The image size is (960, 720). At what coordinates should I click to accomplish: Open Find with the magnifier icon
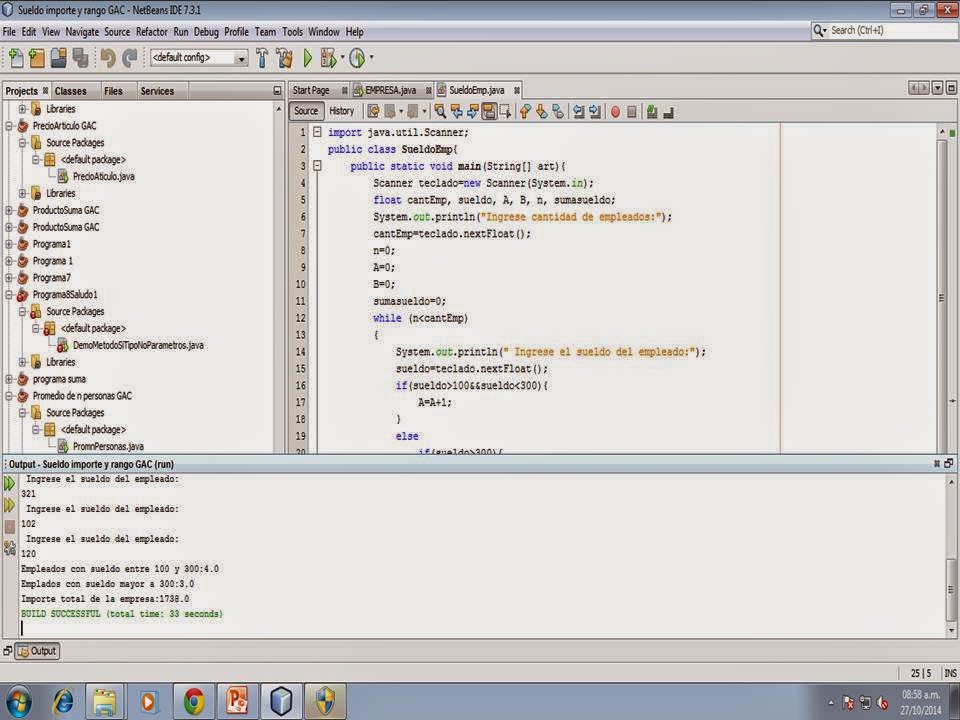point(440,111)
